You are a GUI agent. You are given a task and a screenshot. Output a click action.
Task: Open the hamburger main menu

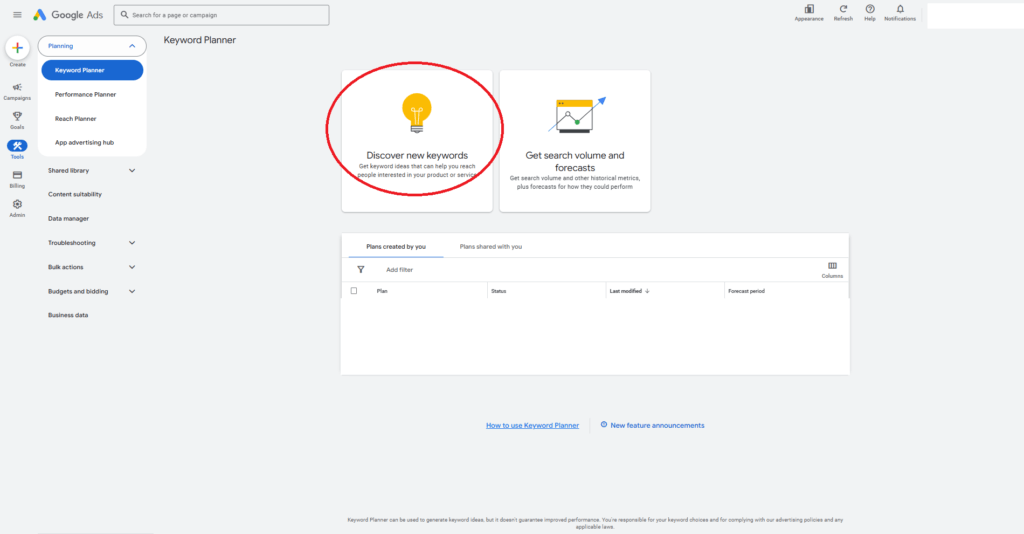(x=17, y=14)
